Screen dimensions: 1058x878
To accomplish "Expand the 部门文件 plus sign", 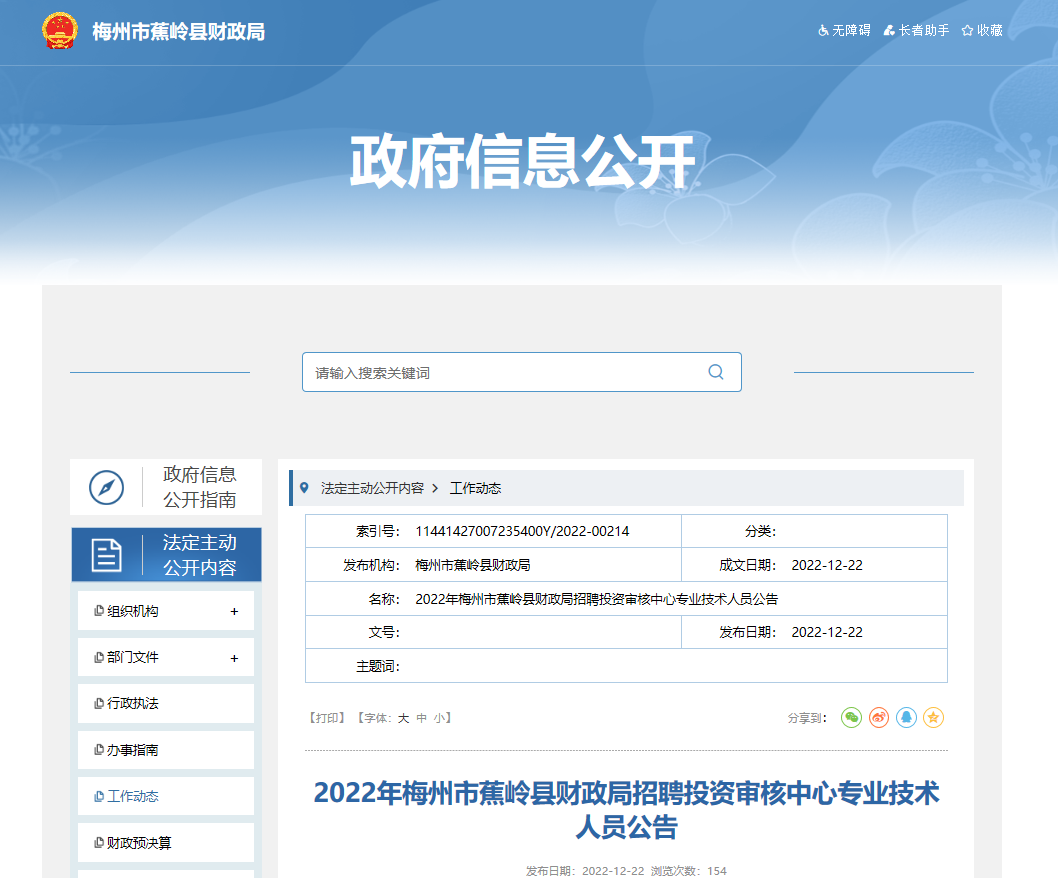I will point(234,658).
